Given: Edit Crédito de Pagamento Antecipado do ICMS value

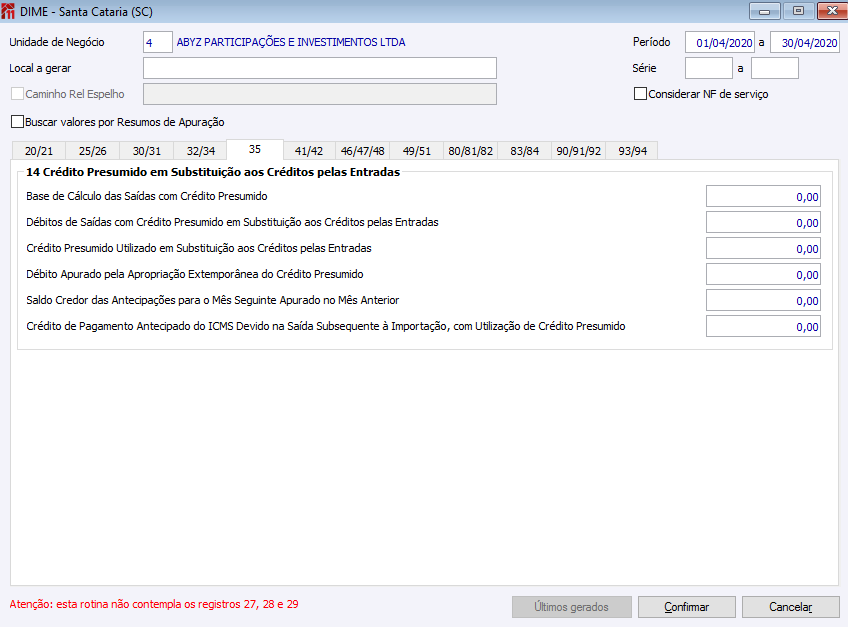Looking at the screenshot, I should (763, 326).
